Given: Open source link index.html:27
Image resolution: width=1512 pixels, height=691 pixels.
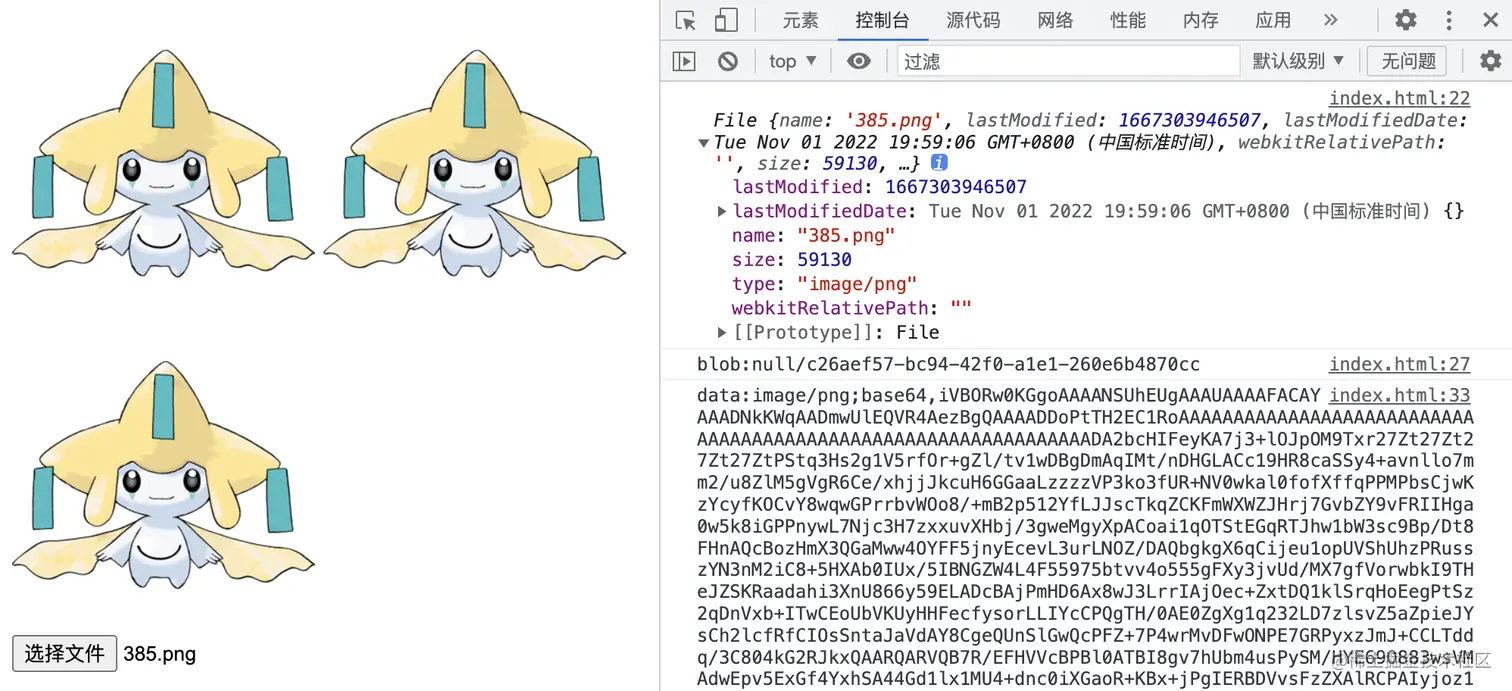Looking at the screenshot, I should tap(1399, 364).
